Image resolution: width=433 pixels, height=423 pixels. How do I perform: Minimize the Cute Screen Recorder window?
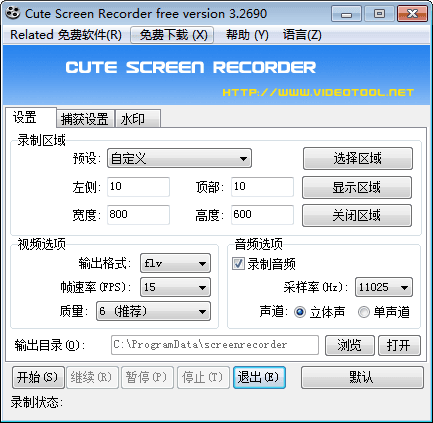point(346,14)
